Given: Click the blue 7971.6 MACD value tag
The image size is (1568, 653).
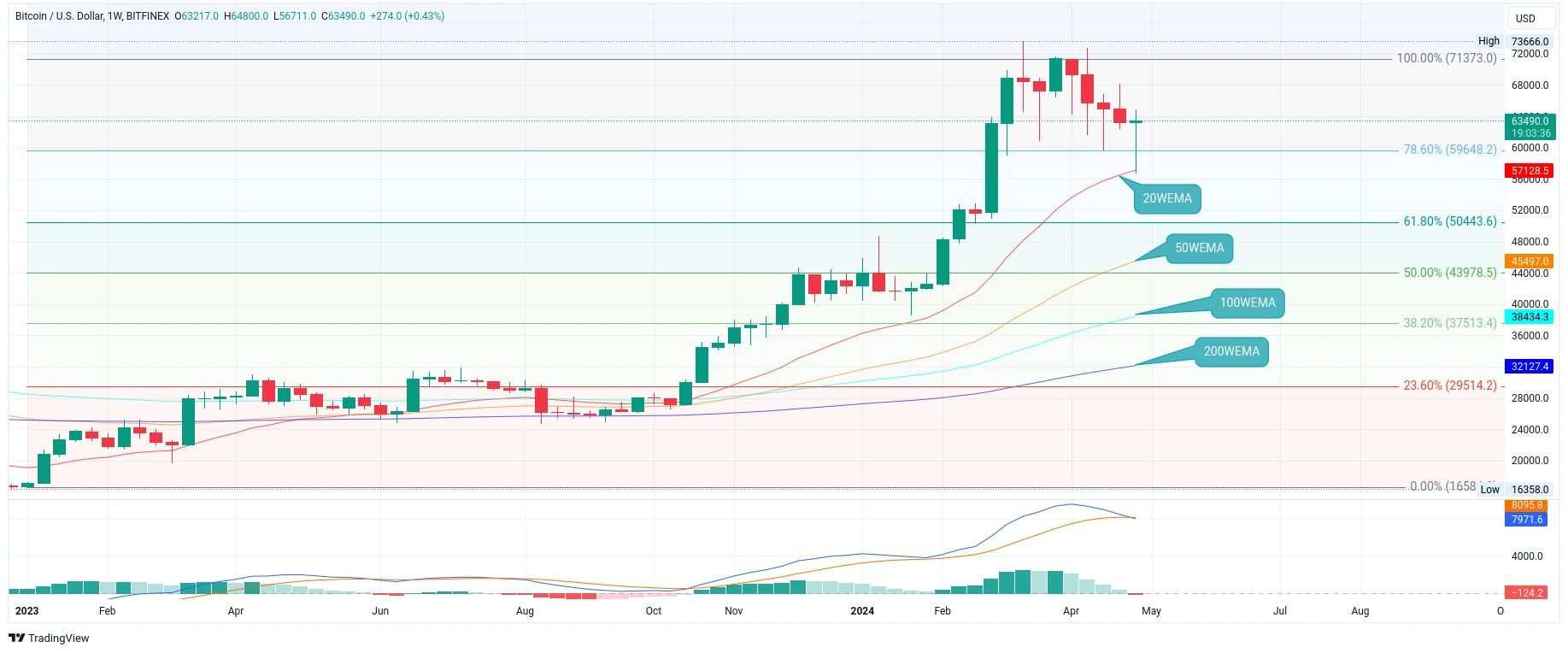Looking at the screenshot, I should coord(1527,520).
